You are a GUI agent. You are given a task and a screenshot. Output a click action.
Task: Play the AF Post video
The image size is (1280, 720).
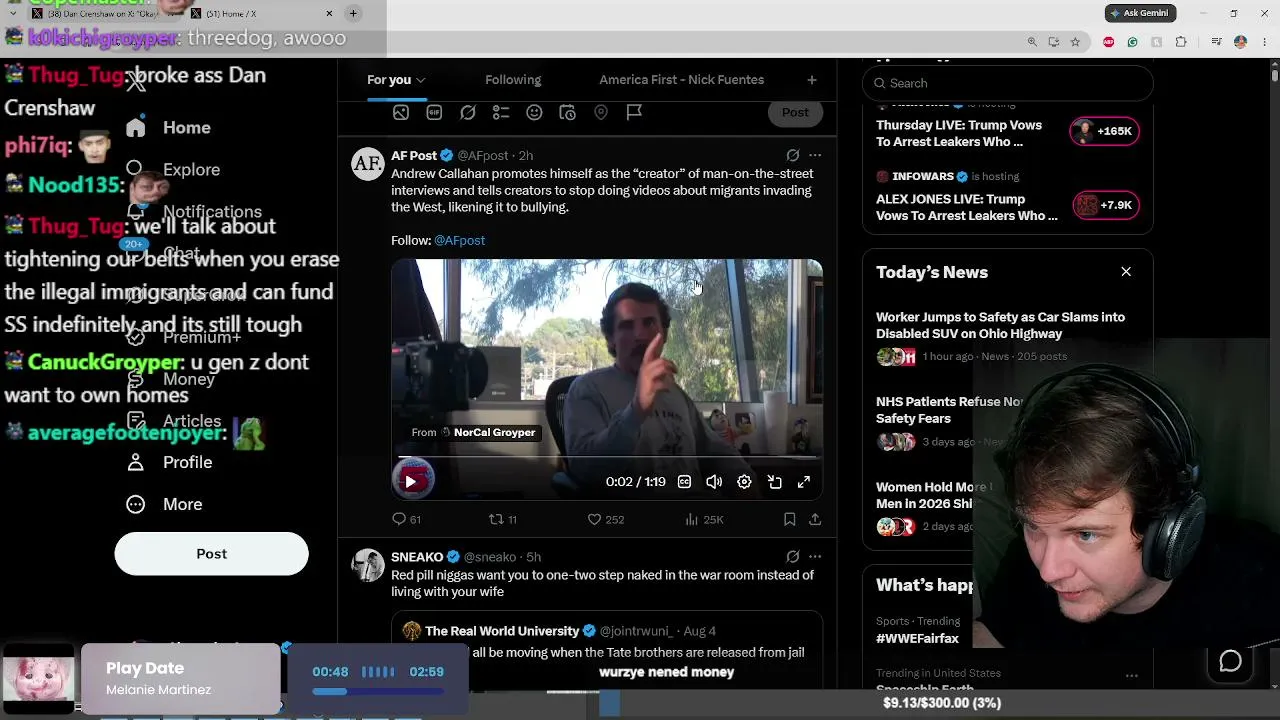point(411,482)
